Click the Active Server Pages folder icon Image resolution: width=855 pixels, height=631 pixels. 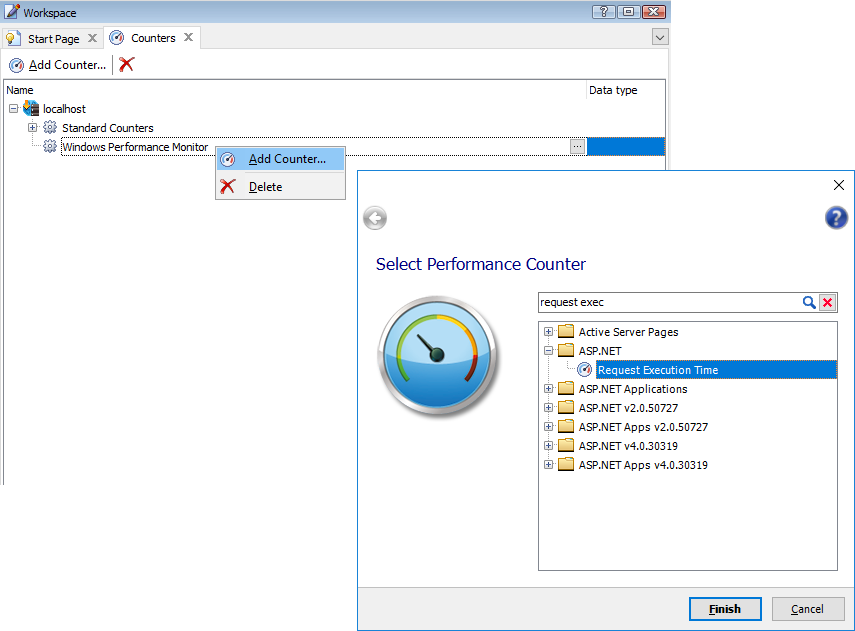tap(566, 331)
